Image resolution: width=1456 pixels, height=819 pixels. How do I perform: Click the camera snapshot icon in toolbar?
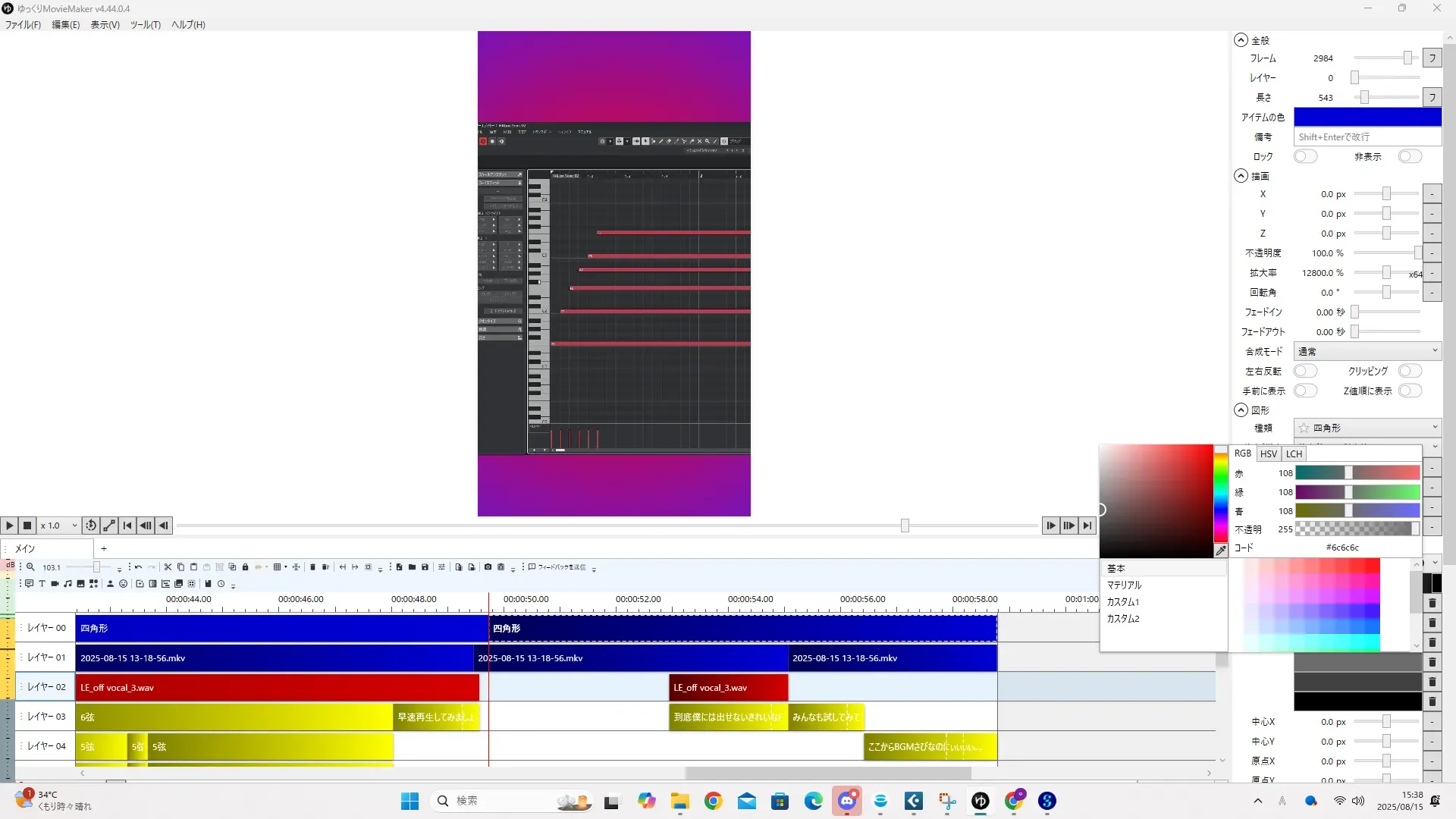[488, 566]
